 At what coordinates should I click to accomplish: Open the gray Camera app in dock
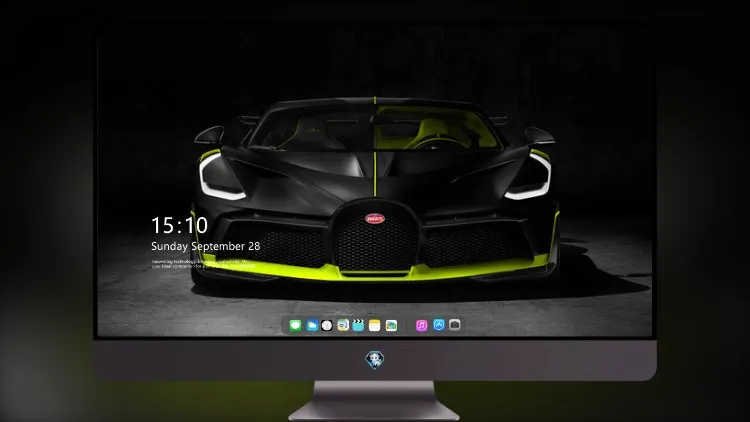point(455,325)
